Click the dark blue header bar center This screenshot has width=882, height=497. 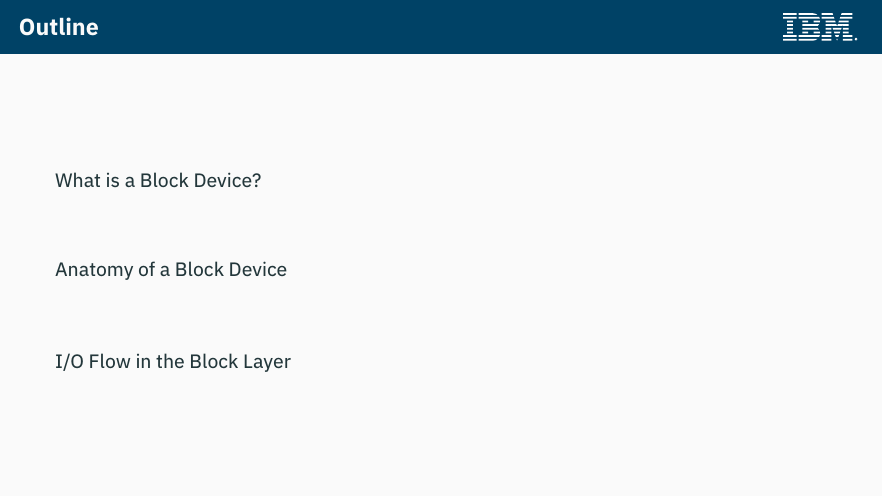coord(441,27)
